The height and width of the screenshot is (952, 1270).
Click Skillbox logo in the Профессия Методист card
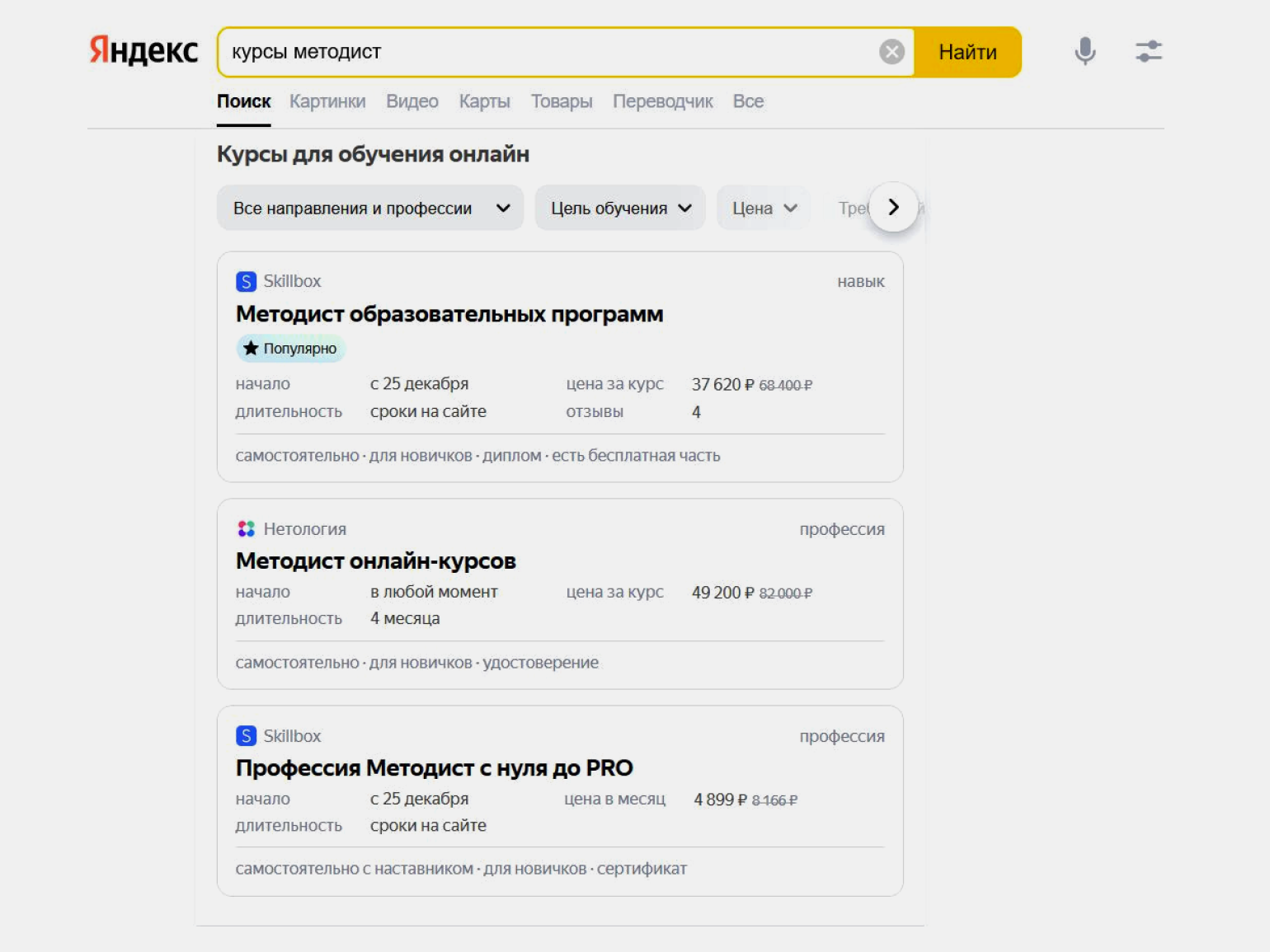click(246, 736)
